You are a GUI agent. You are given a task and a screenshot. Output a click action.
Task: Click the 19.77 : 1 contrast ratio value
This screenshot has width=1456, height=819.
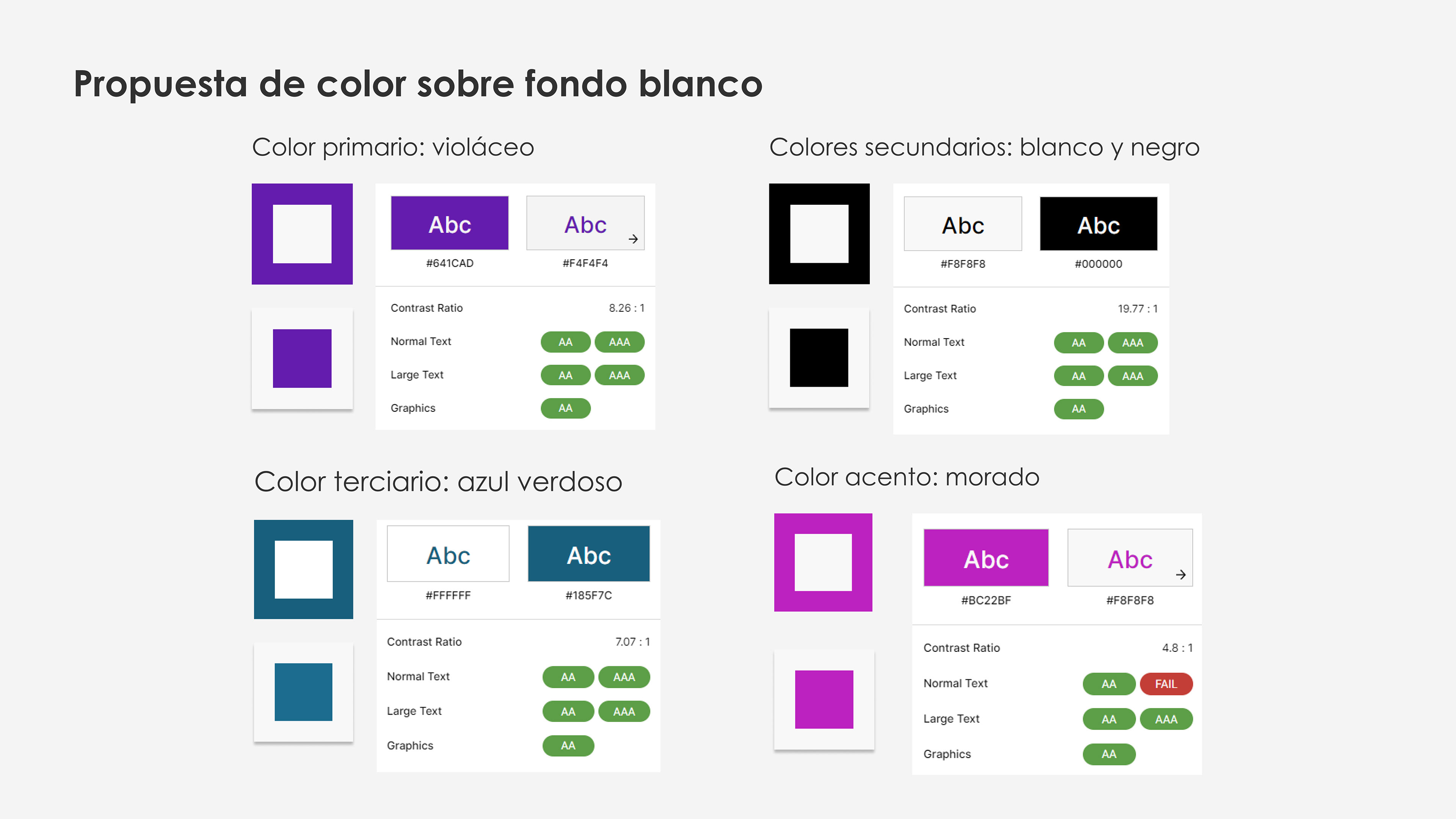pos(1138,309)
